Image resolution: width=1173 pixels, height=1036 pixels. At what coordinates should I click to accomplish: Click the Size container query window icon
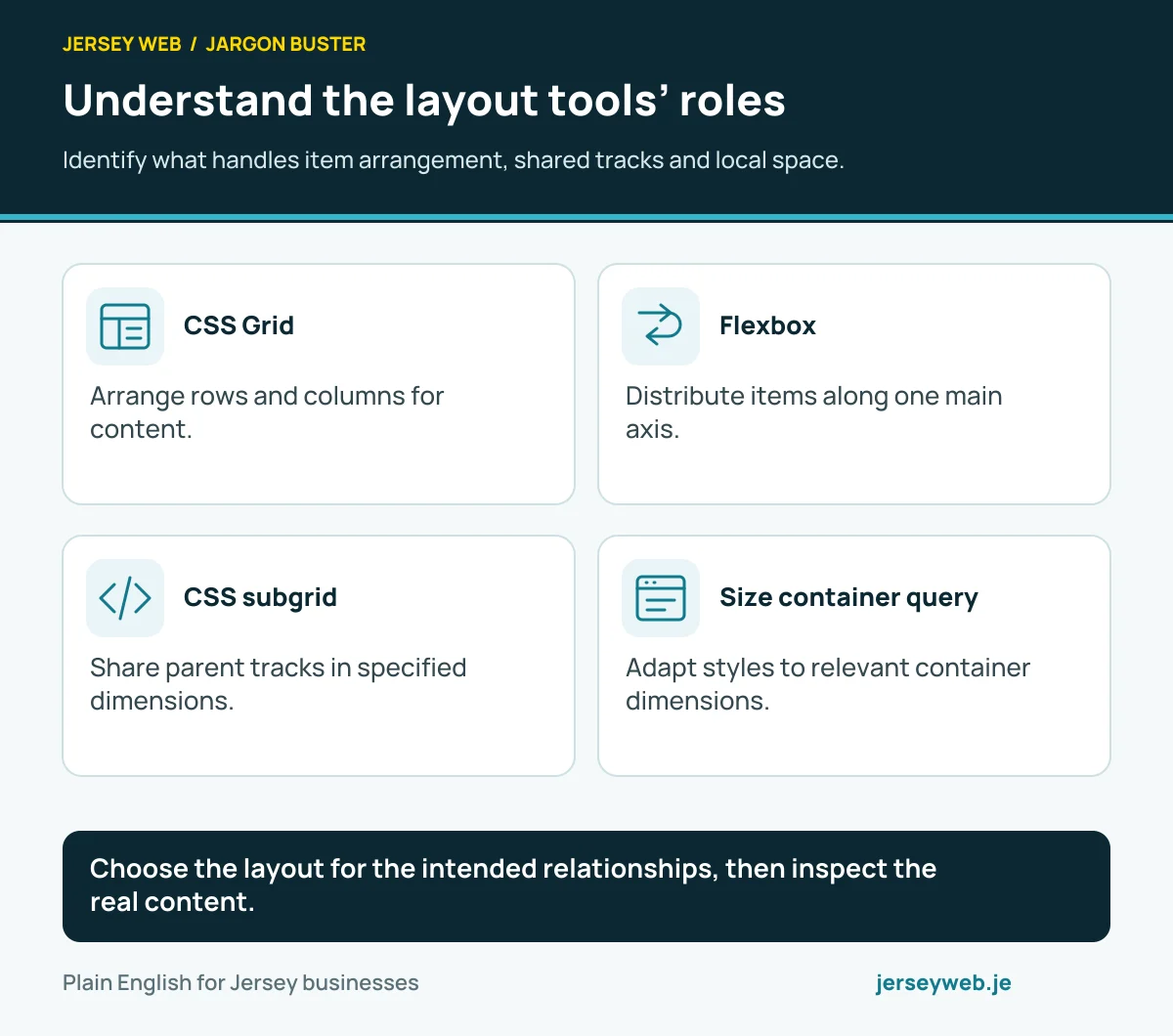661,598
